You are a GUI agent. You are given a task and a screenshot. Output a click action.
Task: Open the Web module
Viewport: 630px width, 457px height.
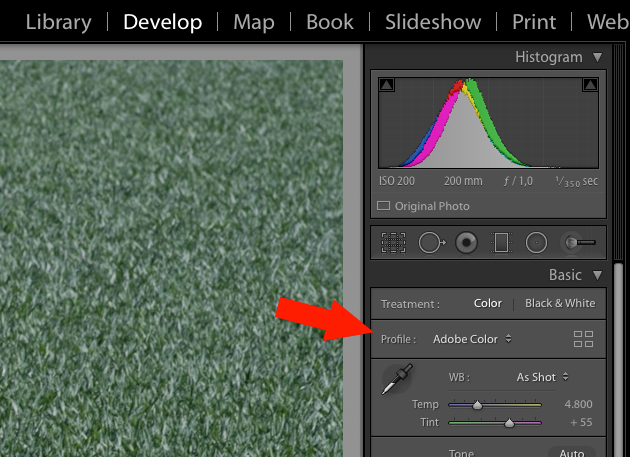608,22
